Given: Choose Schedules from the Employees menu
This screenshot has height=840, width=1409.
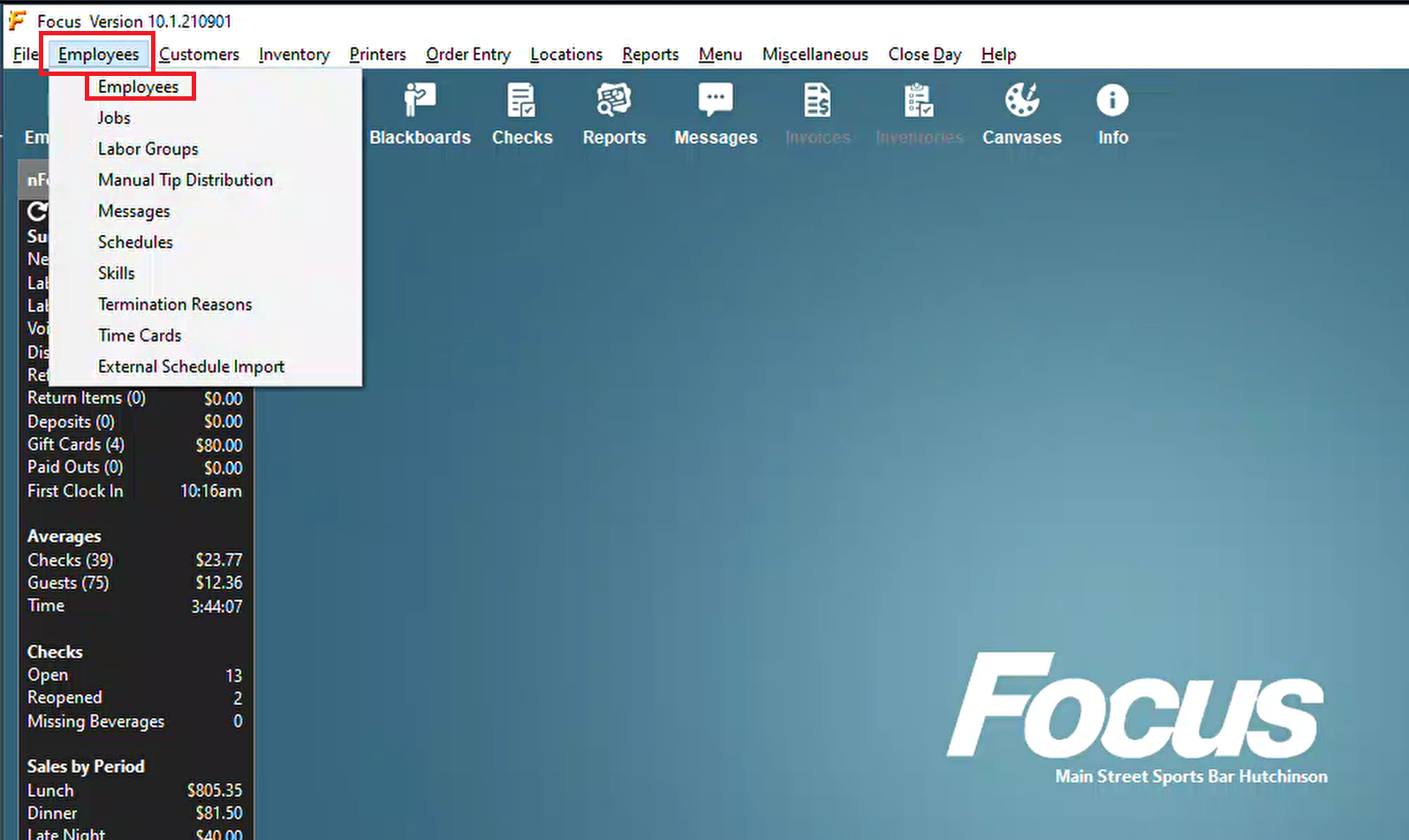Looking at the screenshot, I should (135, 242).
